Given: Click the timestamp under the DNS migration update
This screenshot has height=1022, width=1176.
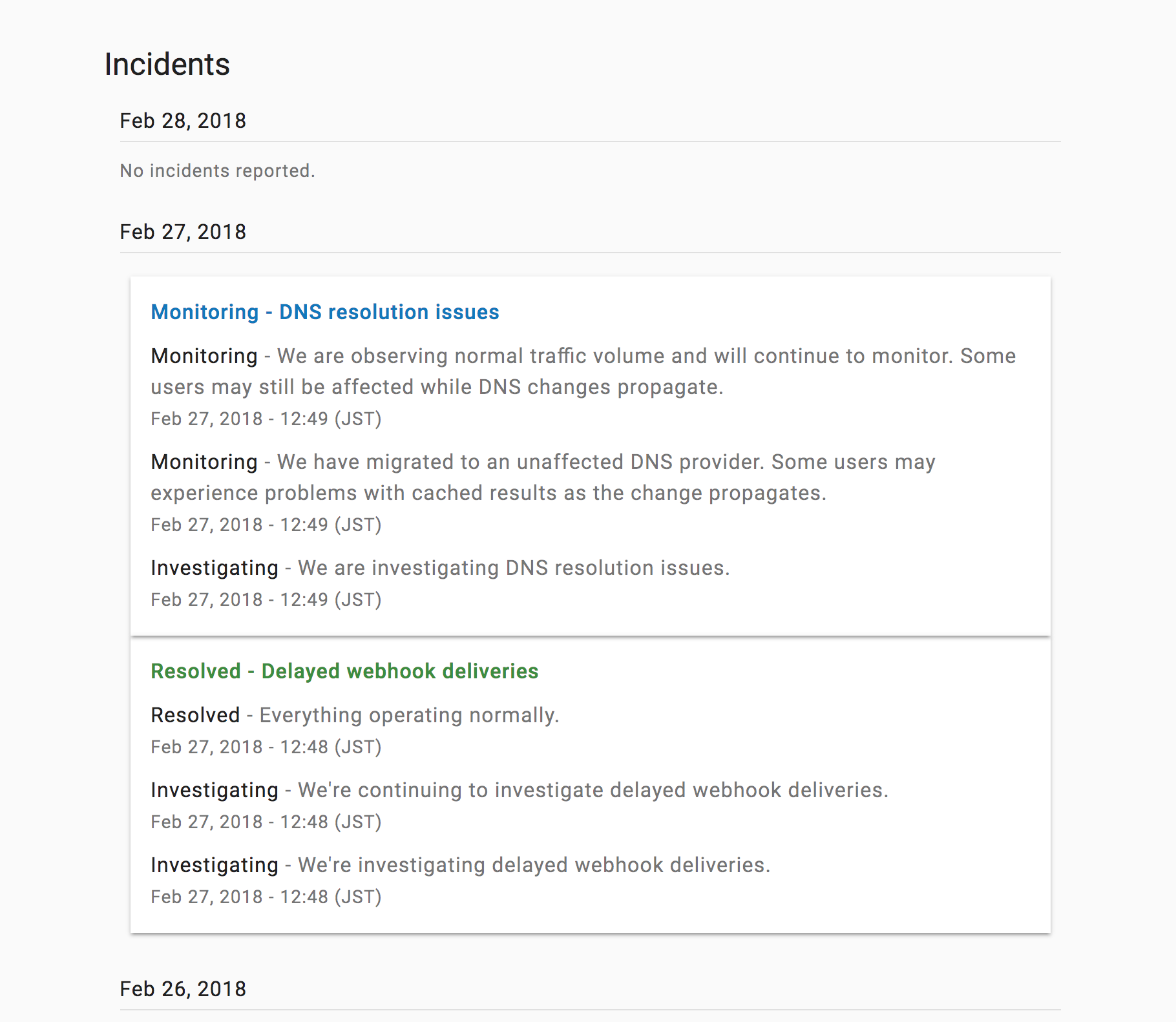Looking at the screenshot, I should click(x=266, y=524).
